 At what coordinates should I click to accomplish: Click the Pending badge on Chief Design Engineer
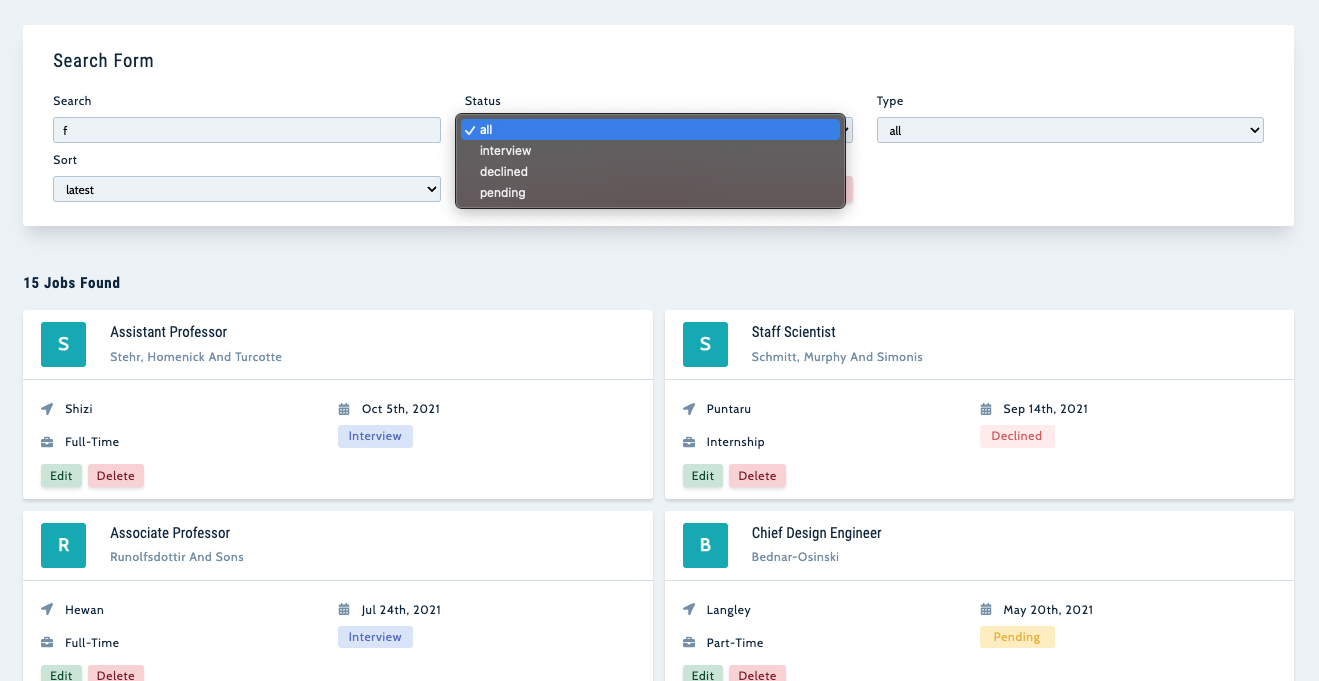(x=1016, y=637)
